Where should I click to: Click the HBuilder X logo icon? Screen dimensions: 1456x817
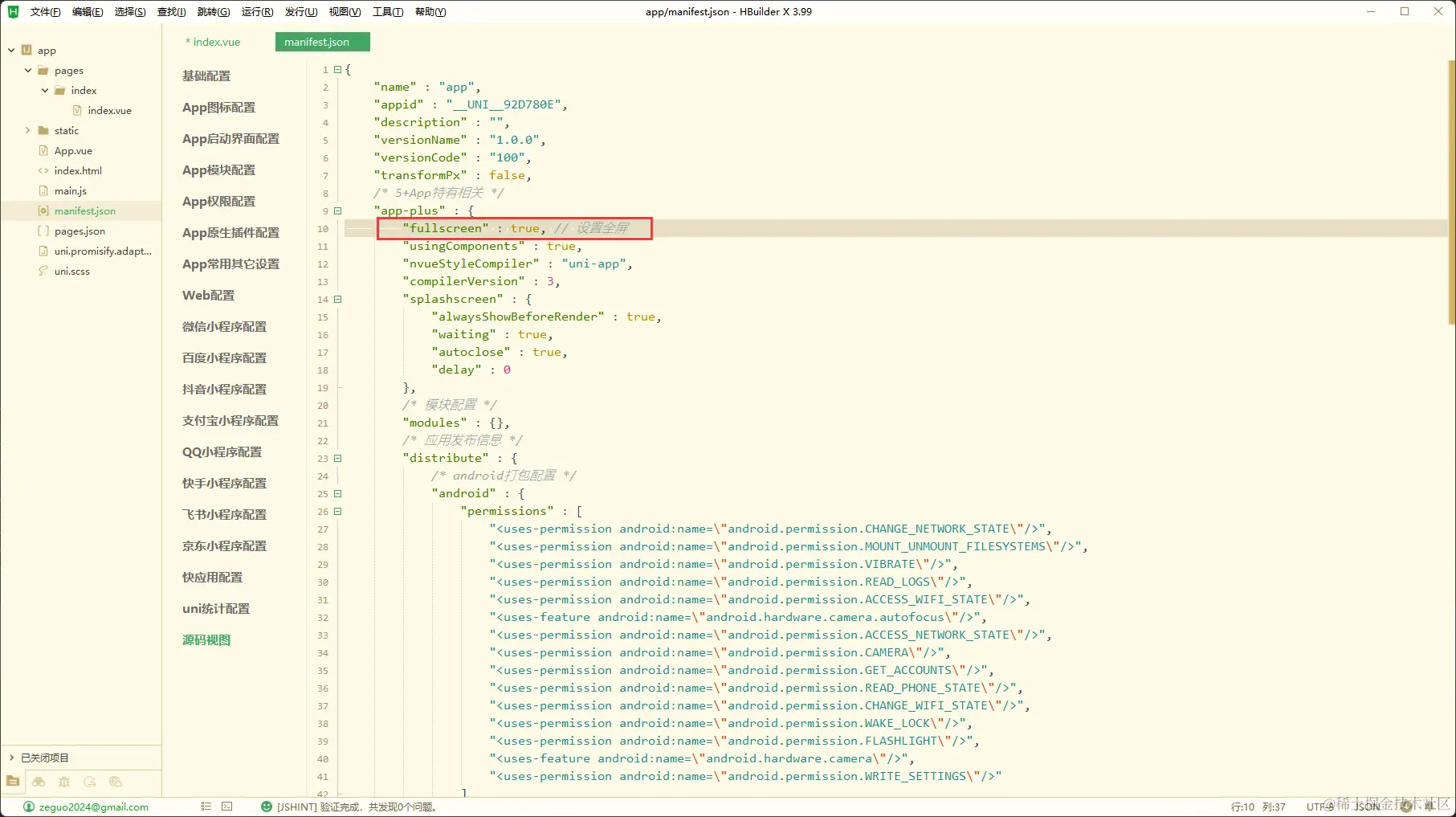pyautogui.click(x=13, y=11)
